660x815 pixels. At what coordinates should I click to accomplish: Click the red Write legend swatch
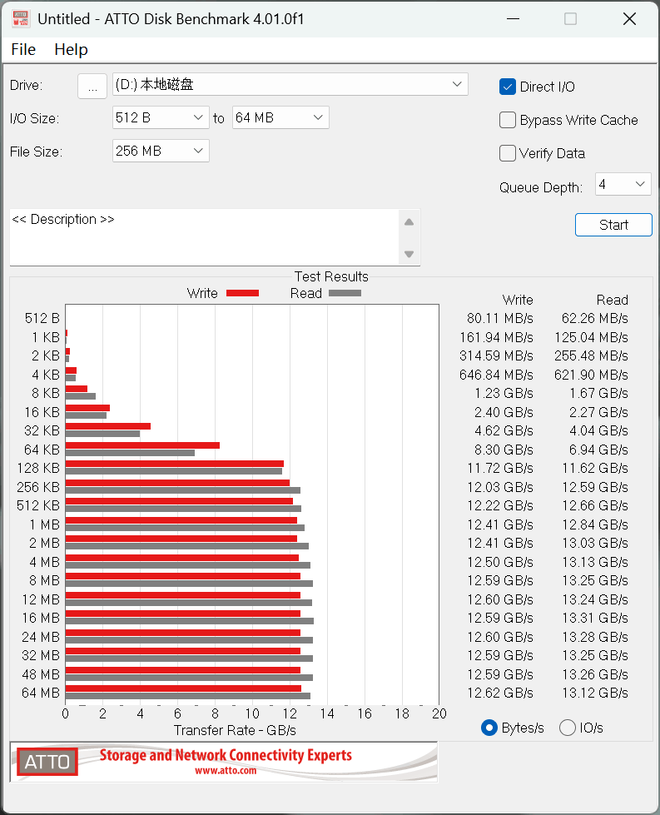pyautogui.click(x=242, y=293)
